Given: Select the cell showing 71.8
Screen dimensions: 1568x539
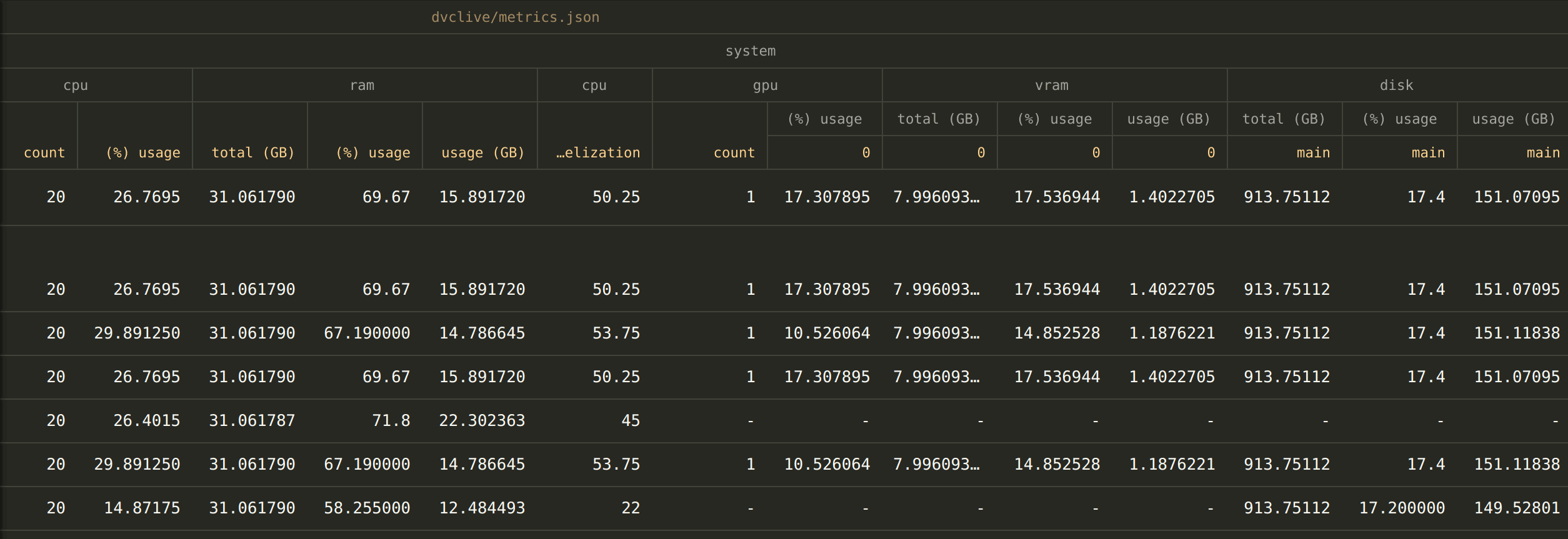Looking at the screenshot, I should (391, 421).
